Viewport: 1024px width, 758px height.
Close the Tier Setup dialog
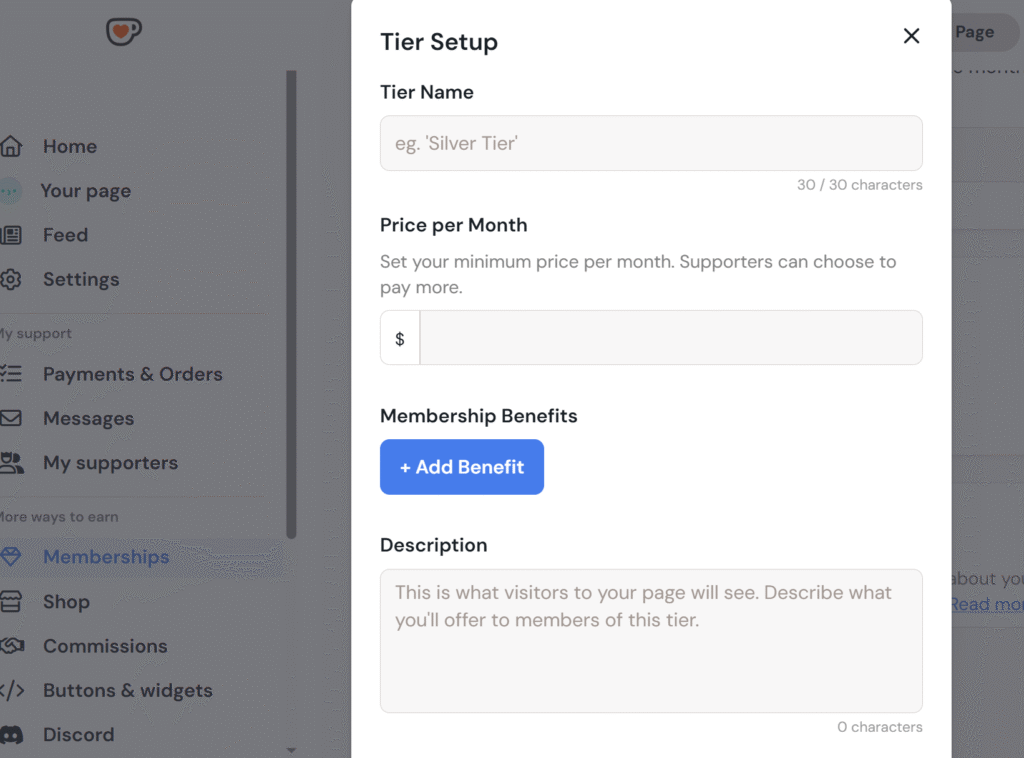911,36
